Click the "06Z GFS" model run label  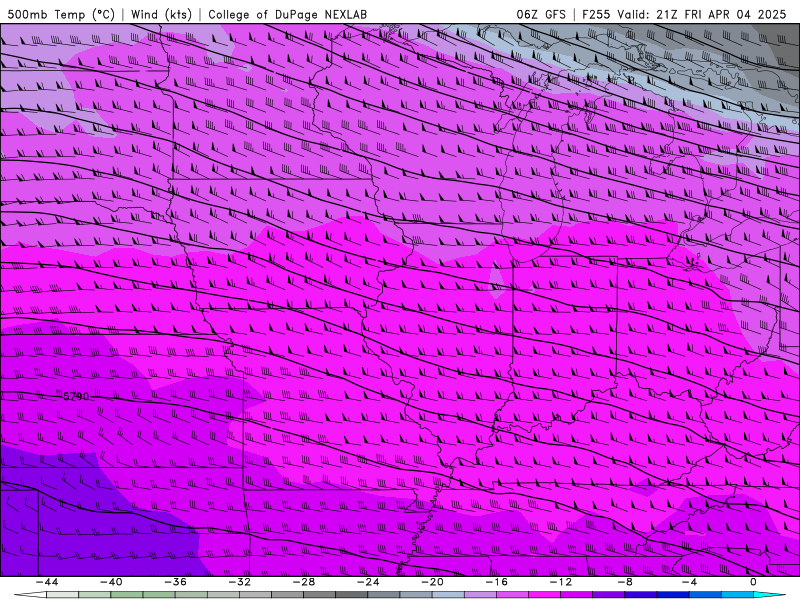click(541, 14)
